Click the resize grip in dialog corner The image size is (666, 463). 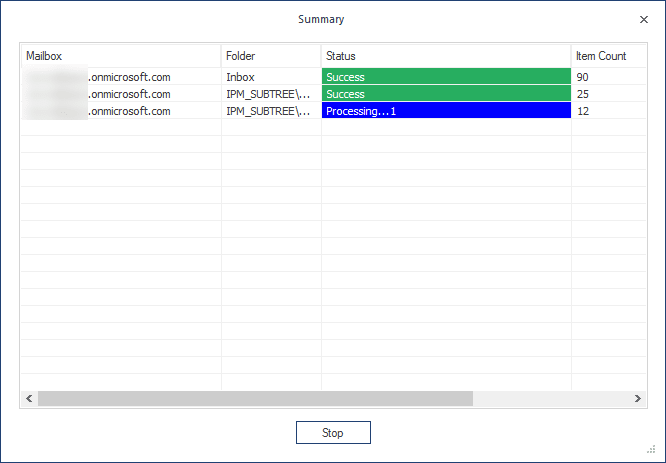point(651,449)
